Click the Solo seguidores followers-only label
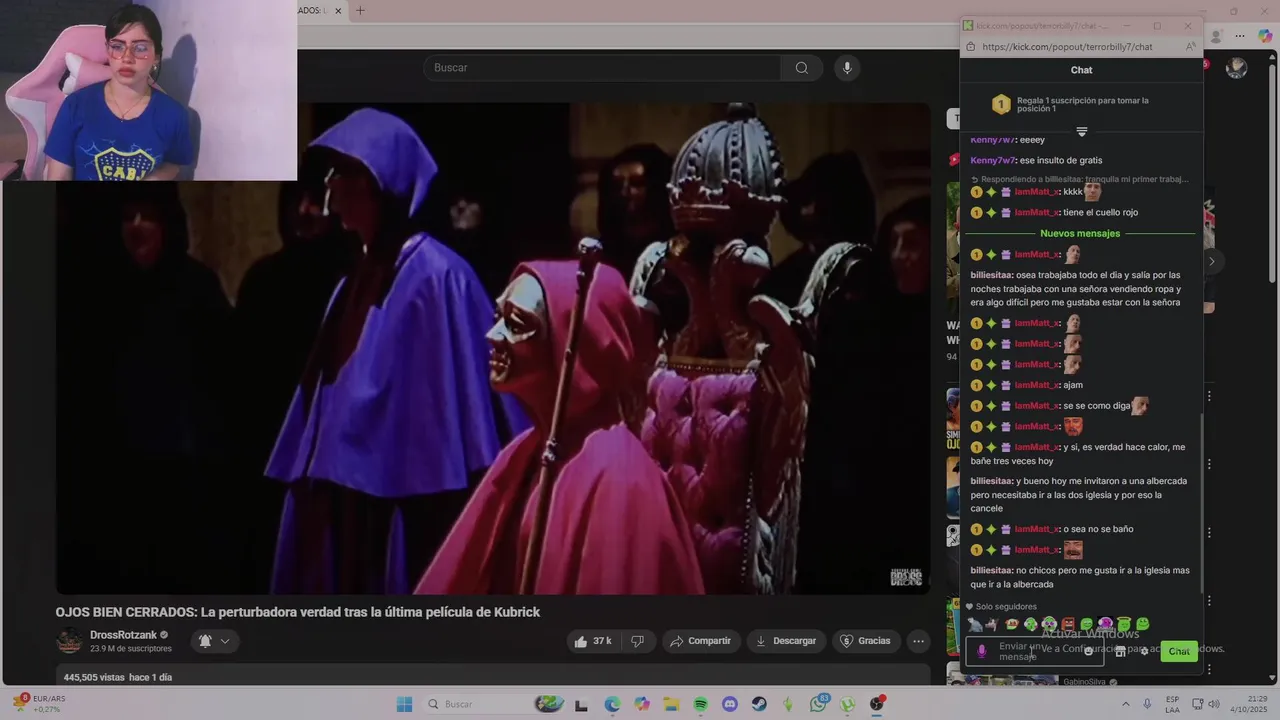Viewport: 1280px width, 720px height. (x=1006, y=607)
